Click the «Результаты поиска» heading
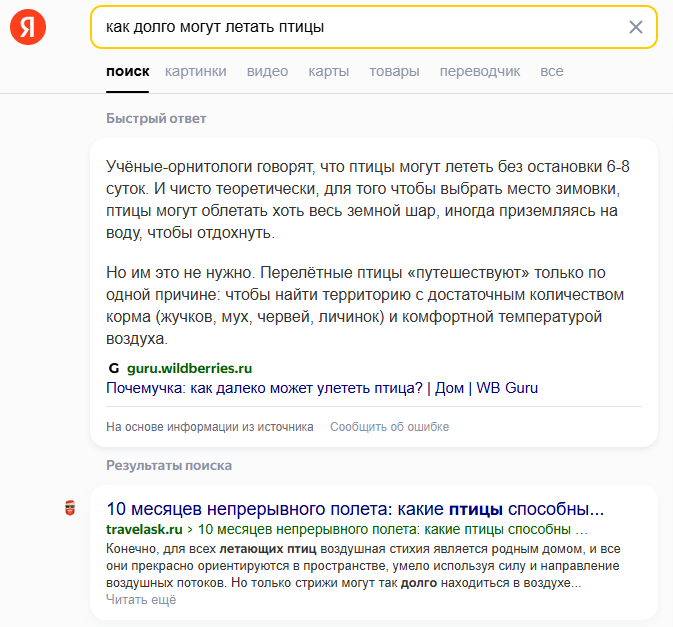This screenshot has height=627, width=673. coord(169,466)
